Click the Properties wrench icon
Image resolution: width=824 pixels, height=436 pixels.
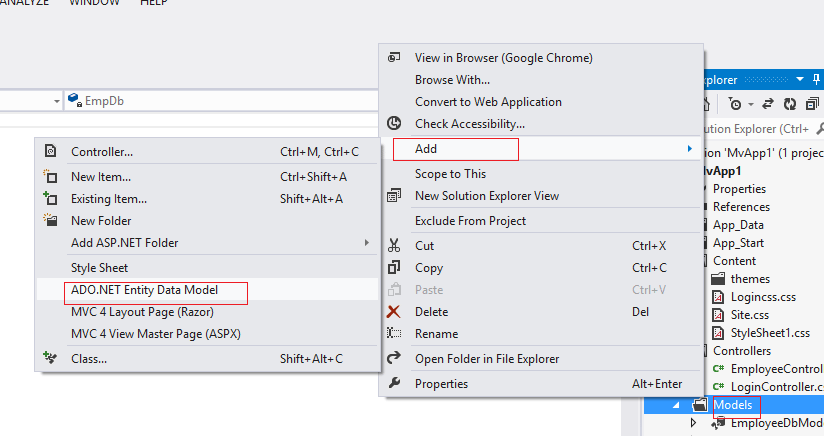click(x=394, y=384)
